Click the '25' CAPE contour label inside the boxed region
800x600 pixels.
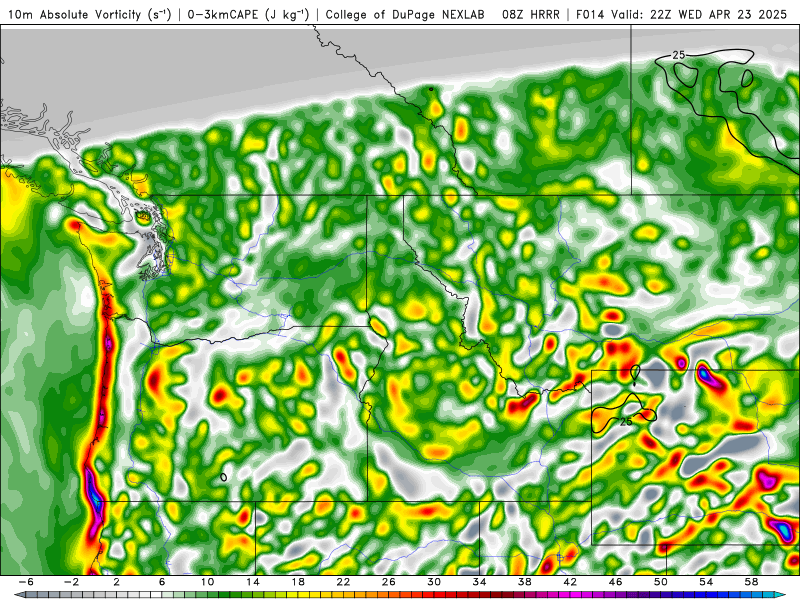626,421
